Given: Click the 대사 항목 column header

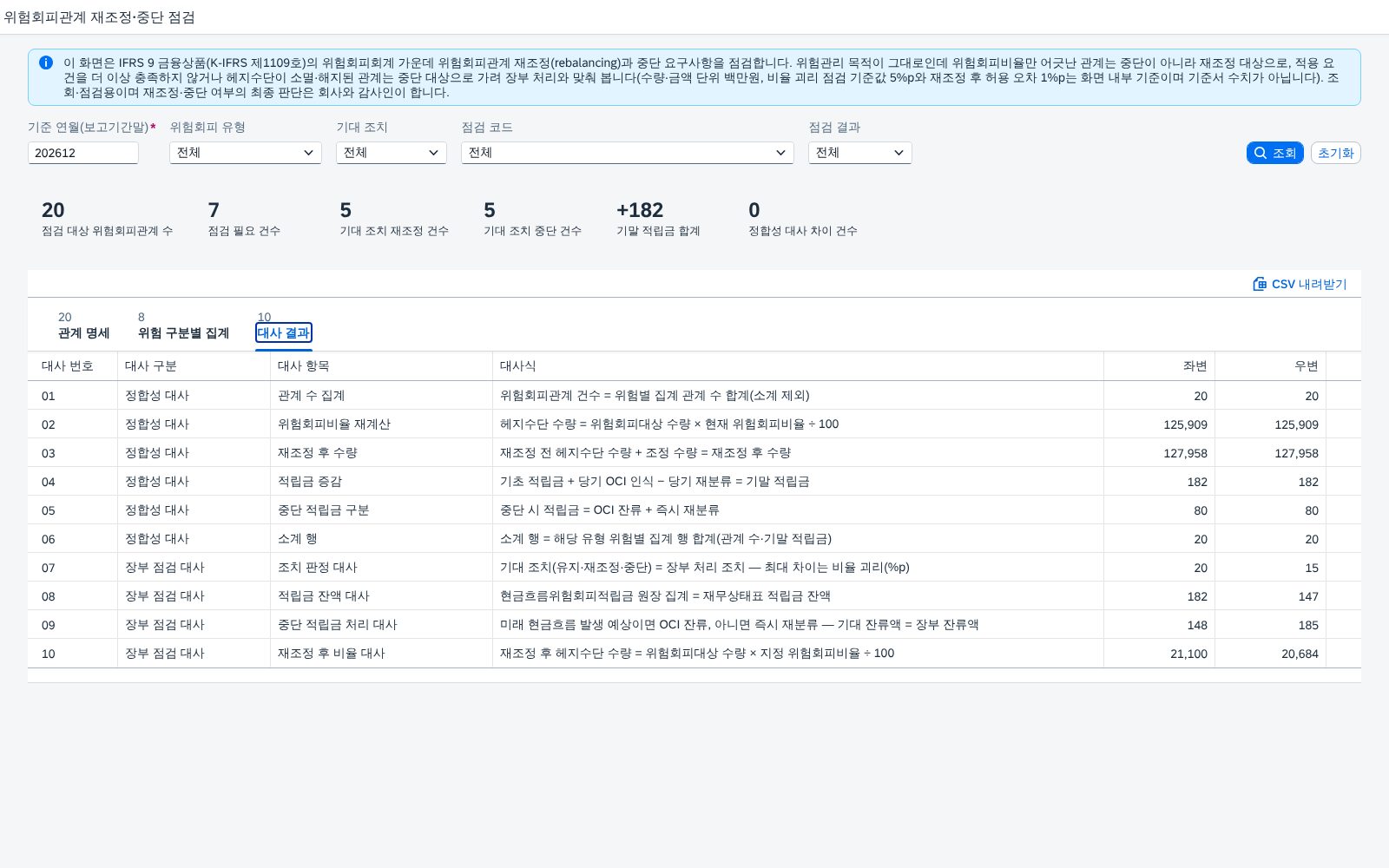Looking at the screenshot, I should [x=382, y=366].
